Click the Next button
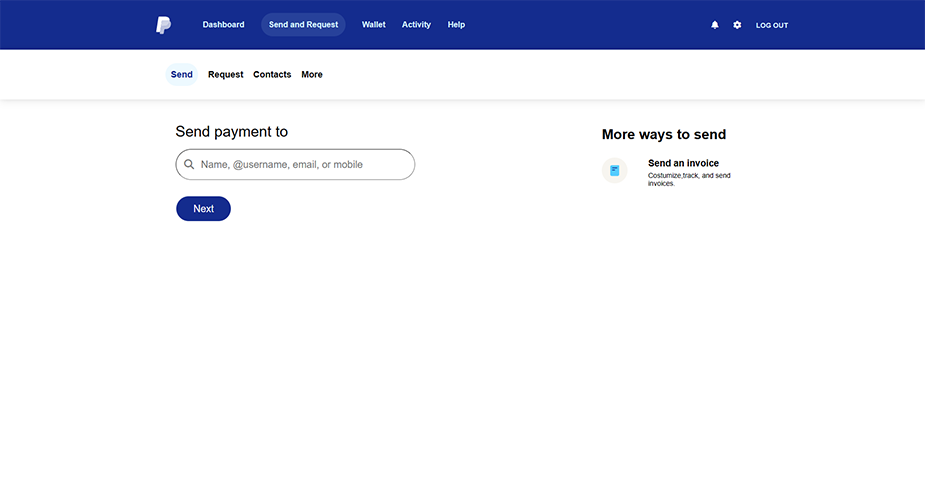 pos(204,209)
